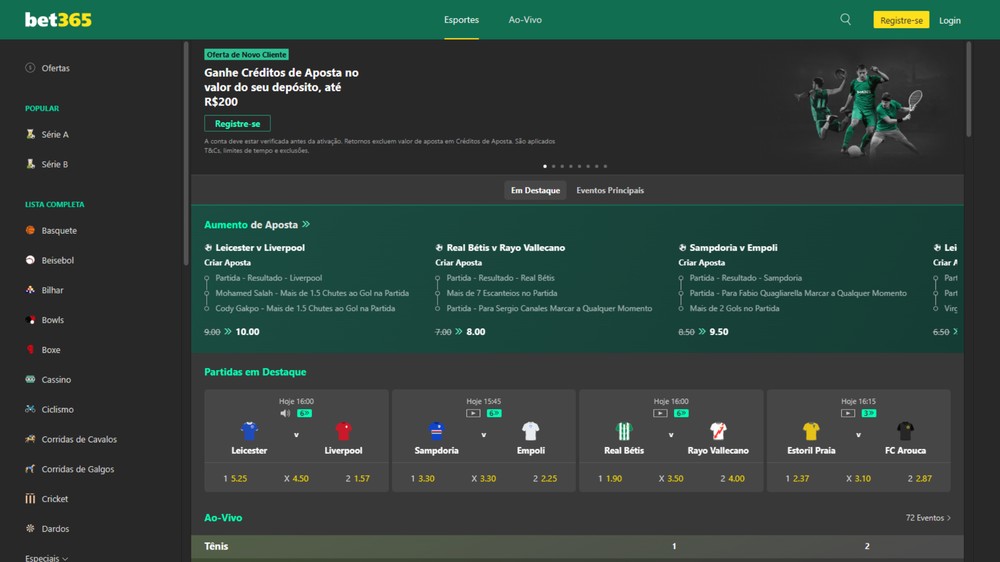Screen dimensions: 1000x562
Task: Switch to the Ao-Vivo tab
Action: [525, 20]
